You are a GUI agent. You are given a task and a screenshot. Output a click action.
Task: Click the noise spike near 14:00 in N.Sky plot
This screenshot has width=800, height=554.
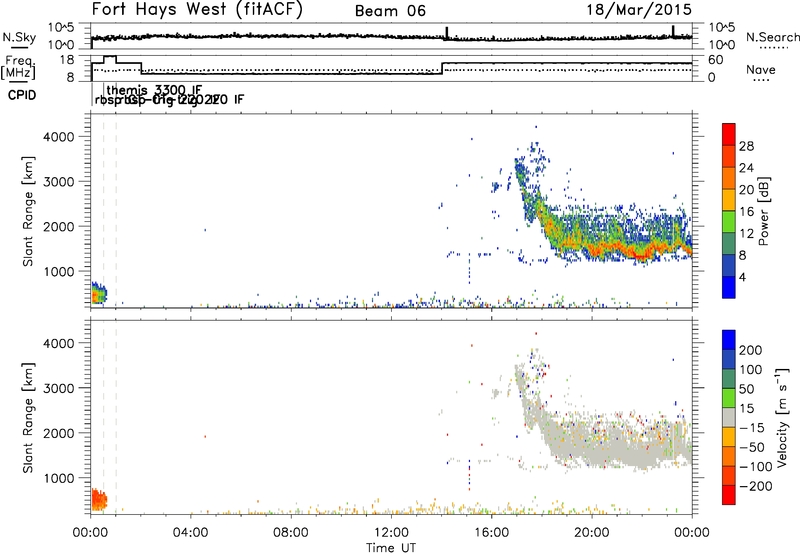[x=447, y=33]
